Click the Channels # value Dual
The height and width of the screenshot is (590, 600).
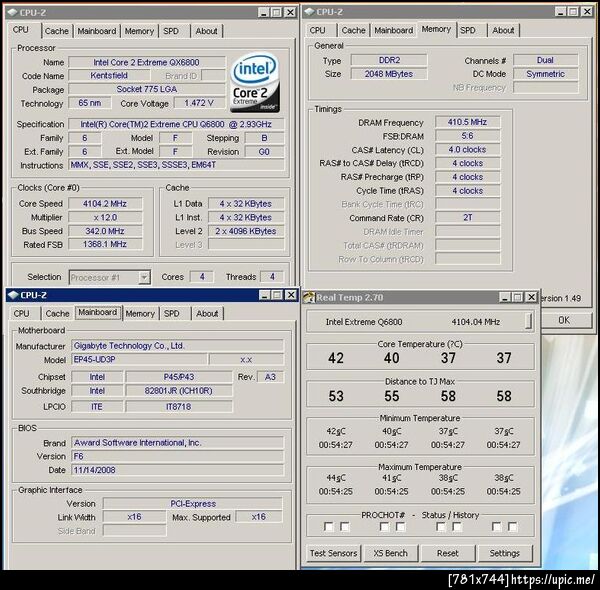click(x=545, y=60)
